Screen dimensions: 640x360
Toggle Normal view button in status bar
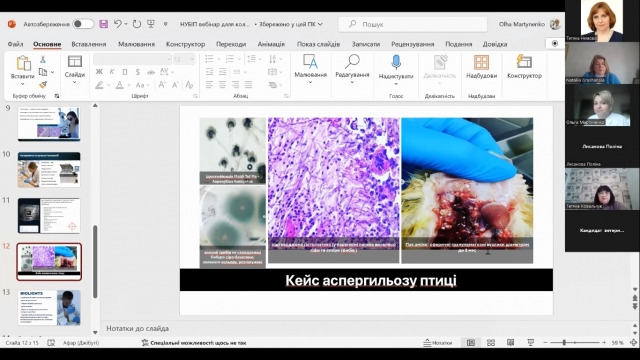471,343
